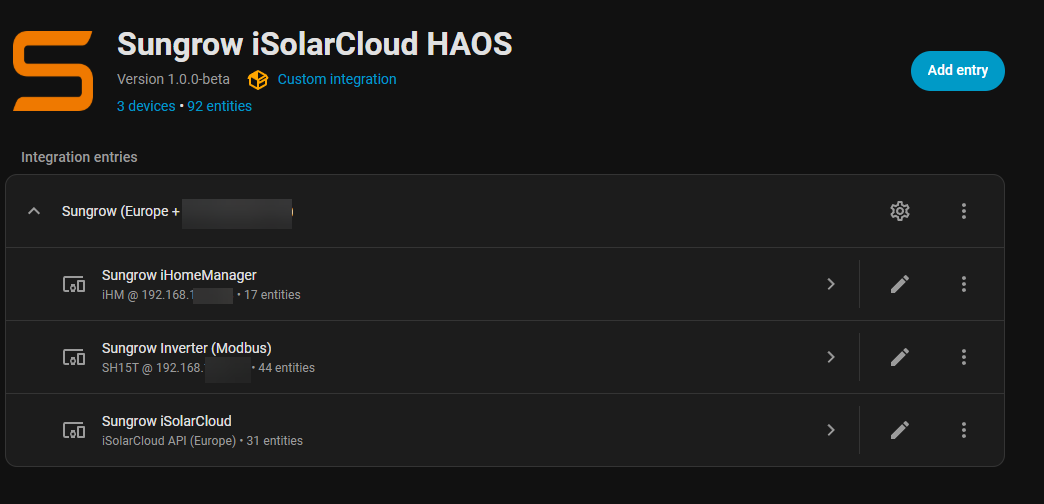Open Sungrow iHomeManager via right chevron
Image resolution: width=1044 pixels, height=504 pixels.
click(x=830, y=284)
